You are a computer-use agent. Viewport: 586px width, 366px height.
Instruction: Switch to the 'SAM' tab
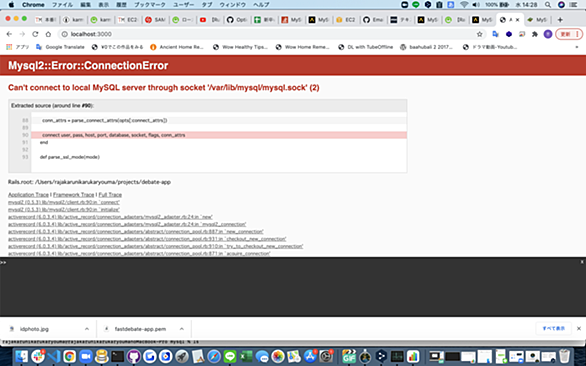(155, 20)
